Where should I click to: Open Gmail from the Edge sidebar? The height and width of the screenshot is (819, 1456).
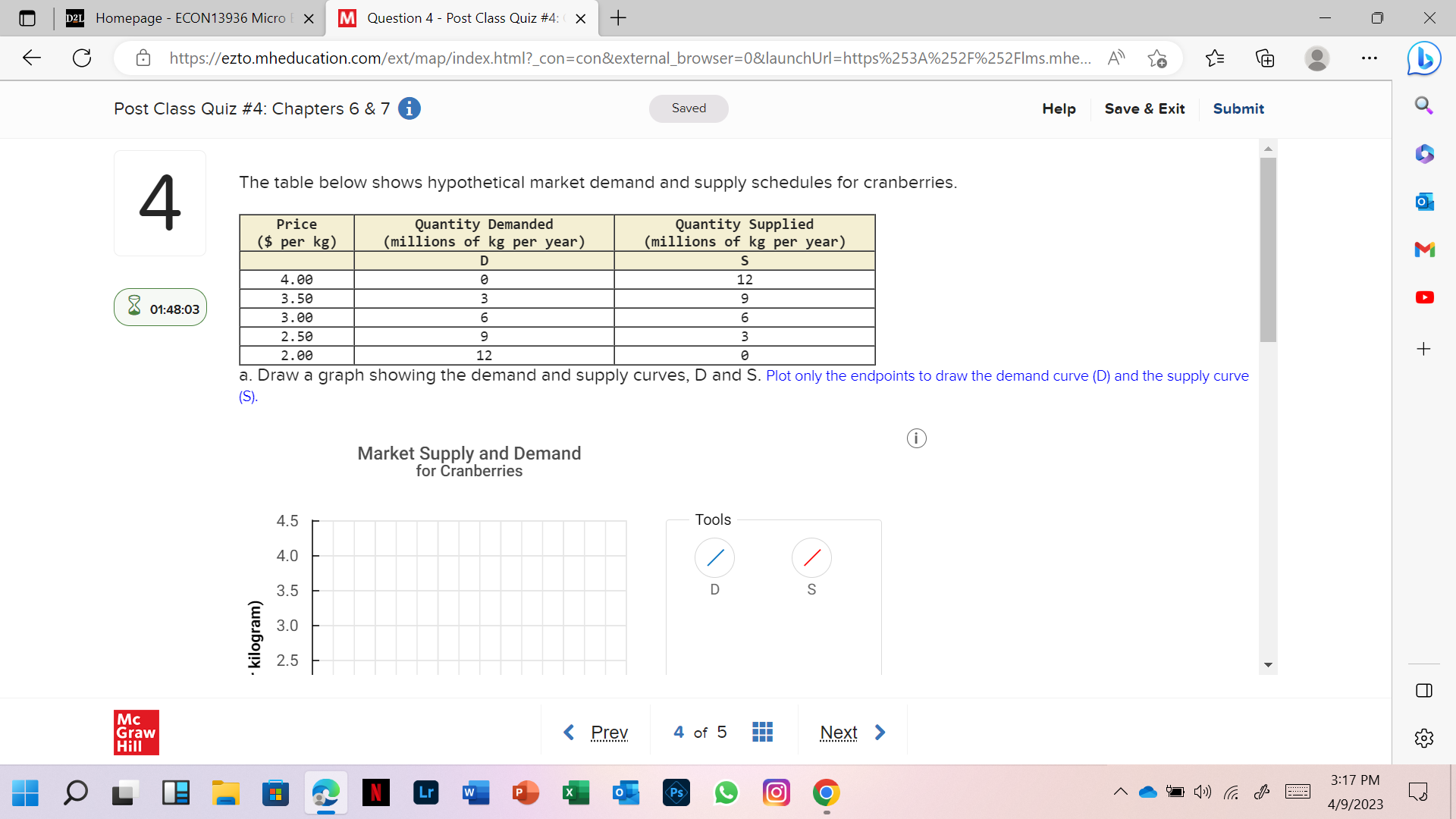coord(1424,249)
